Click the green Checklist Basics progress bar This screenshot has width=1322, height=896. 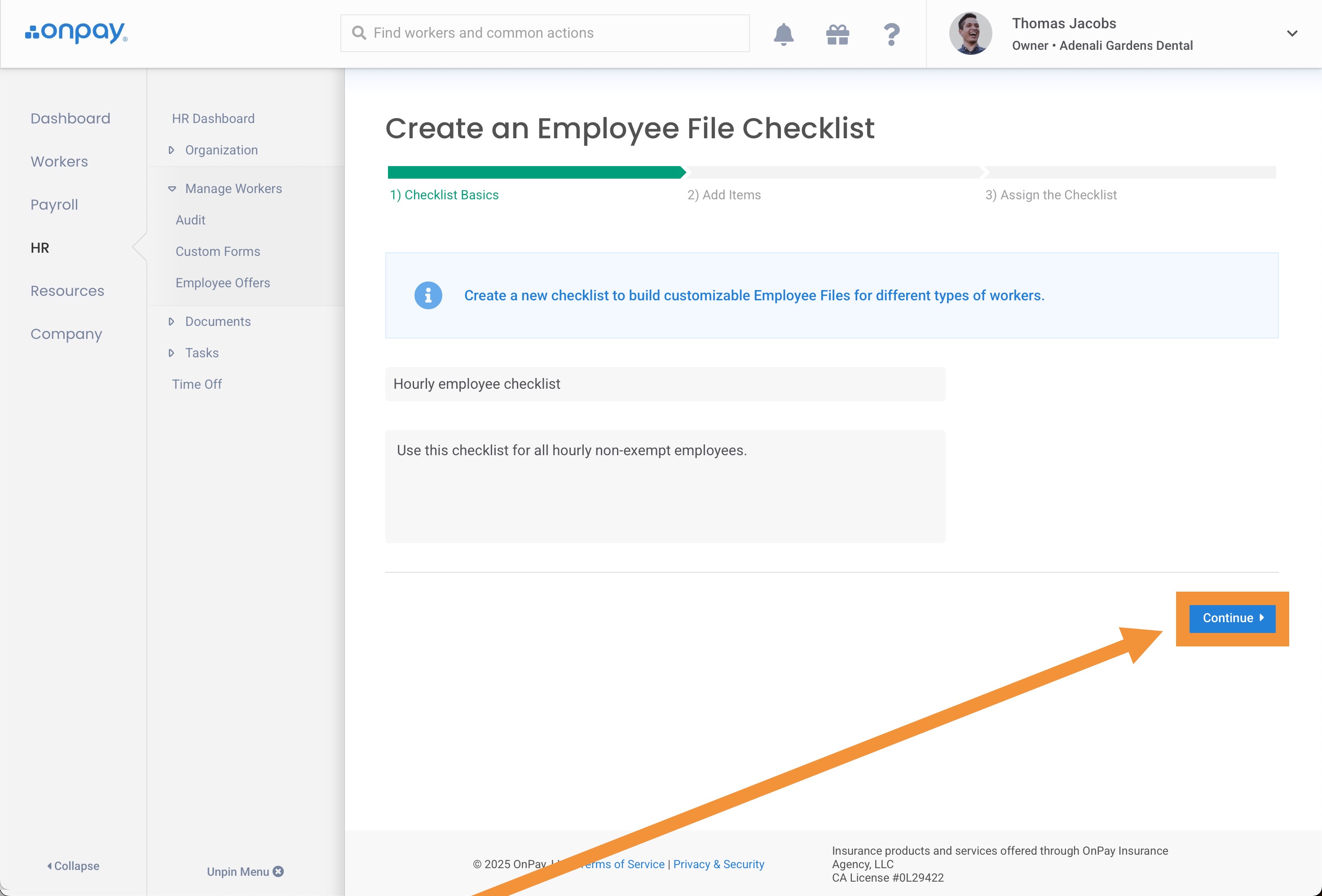pyautogui.click(x=535, y=172)
